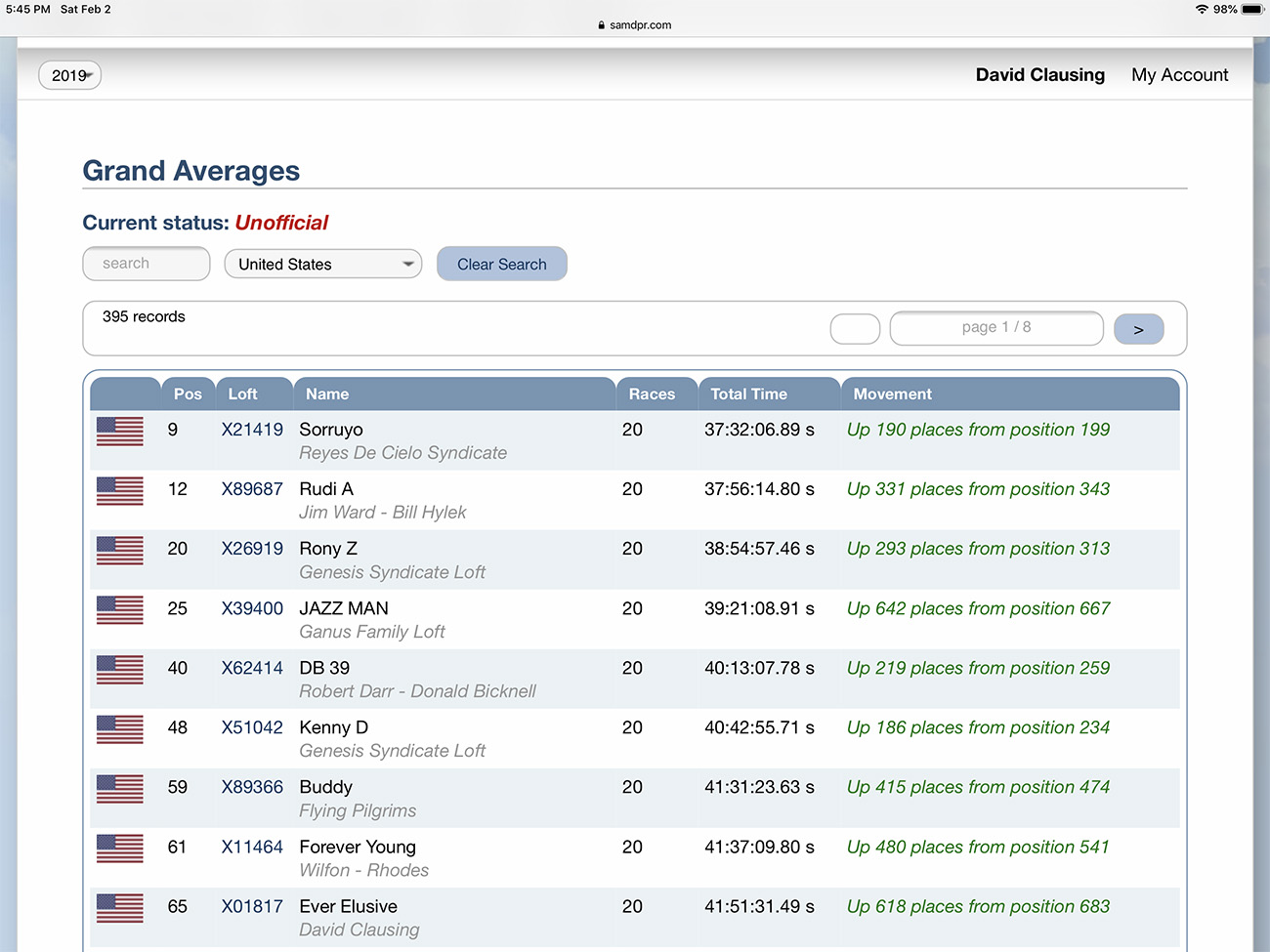
Task: Open the 2019 year dropdown
Action: tap(69, 75)
